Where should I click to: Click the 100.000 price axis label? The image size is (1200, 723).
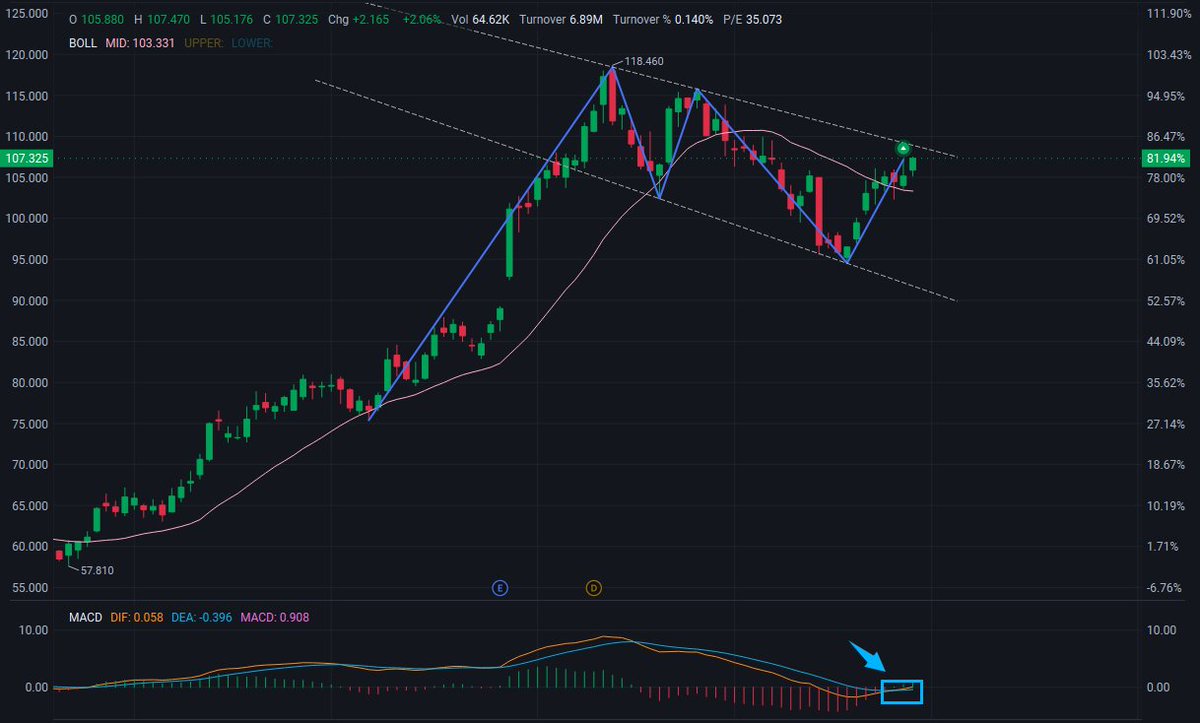[25, 219]
